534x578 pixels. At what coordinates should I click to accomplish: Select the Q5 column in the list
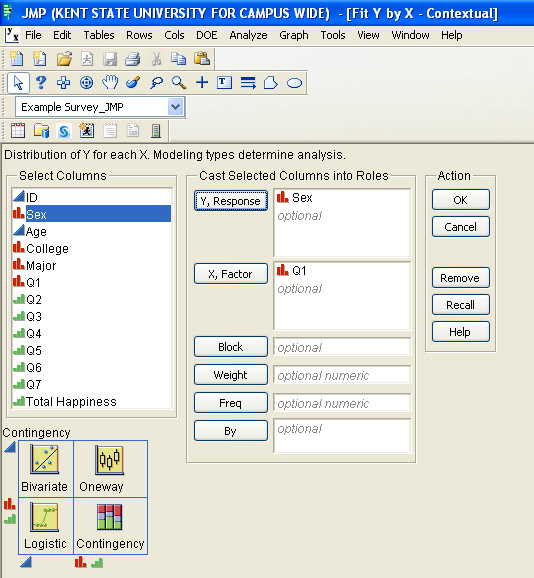pos(92,350)
